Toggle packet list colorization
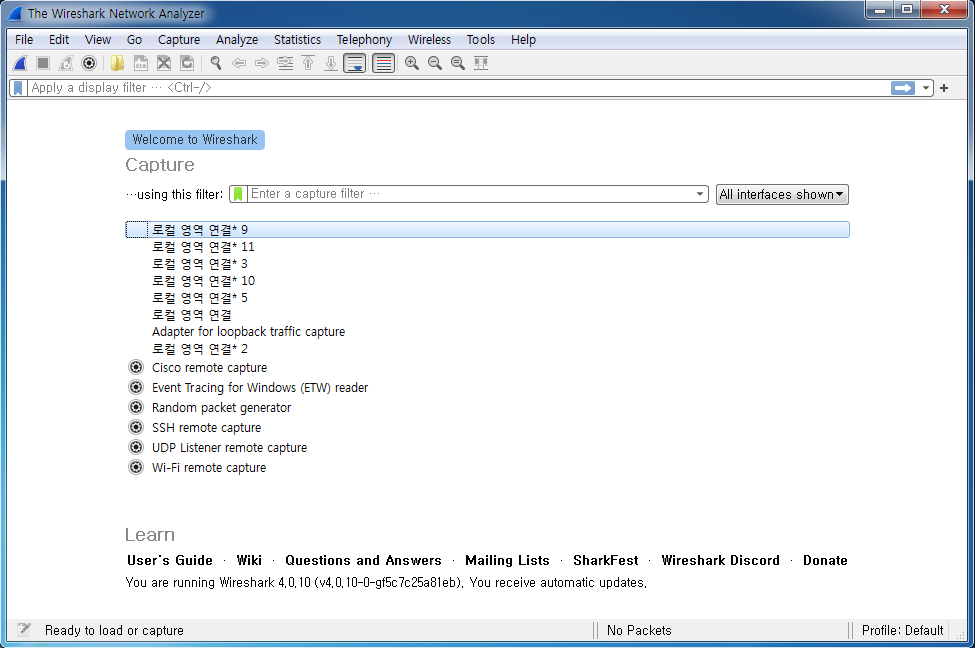 [383, 63]
